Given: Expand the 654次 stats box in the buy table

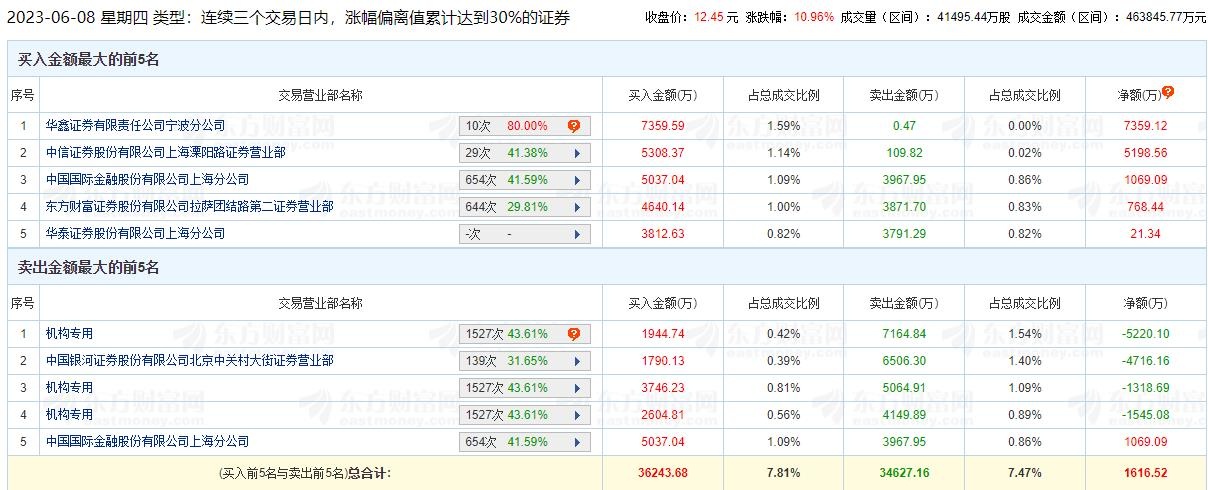Looking at the screenshot, I should click(x=525, y=180).
